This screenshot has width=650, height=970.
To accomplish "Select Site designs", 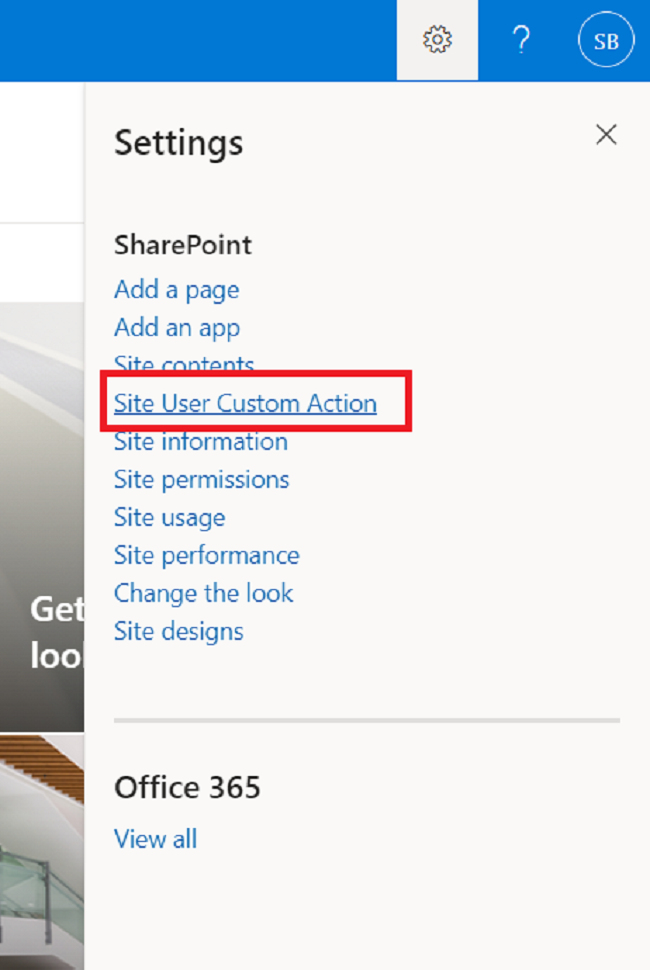I will (x=178, y=632).
